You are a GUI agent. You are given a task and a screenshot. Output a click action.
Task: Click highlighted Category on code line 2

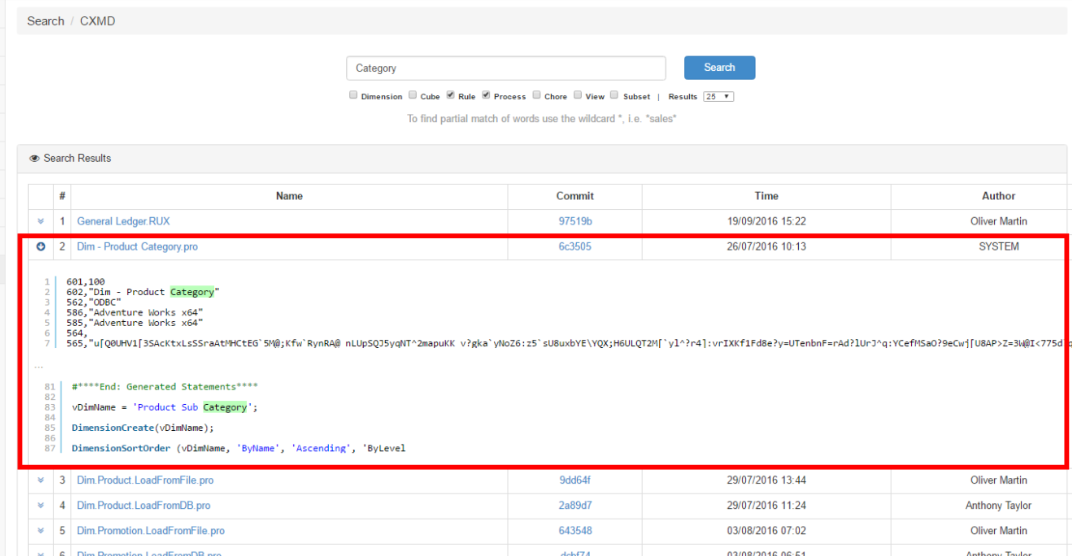click(x=192, y=292)
